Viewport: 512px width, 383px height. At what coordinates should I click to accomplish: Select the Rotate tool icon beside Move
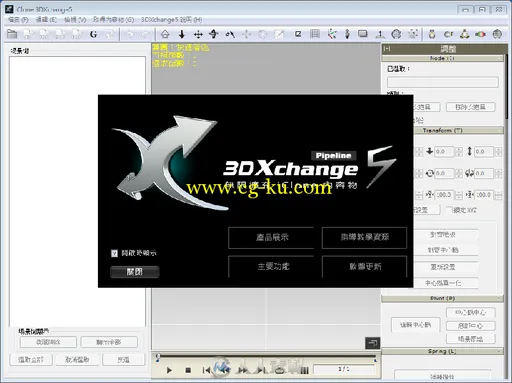pos(214,34)
